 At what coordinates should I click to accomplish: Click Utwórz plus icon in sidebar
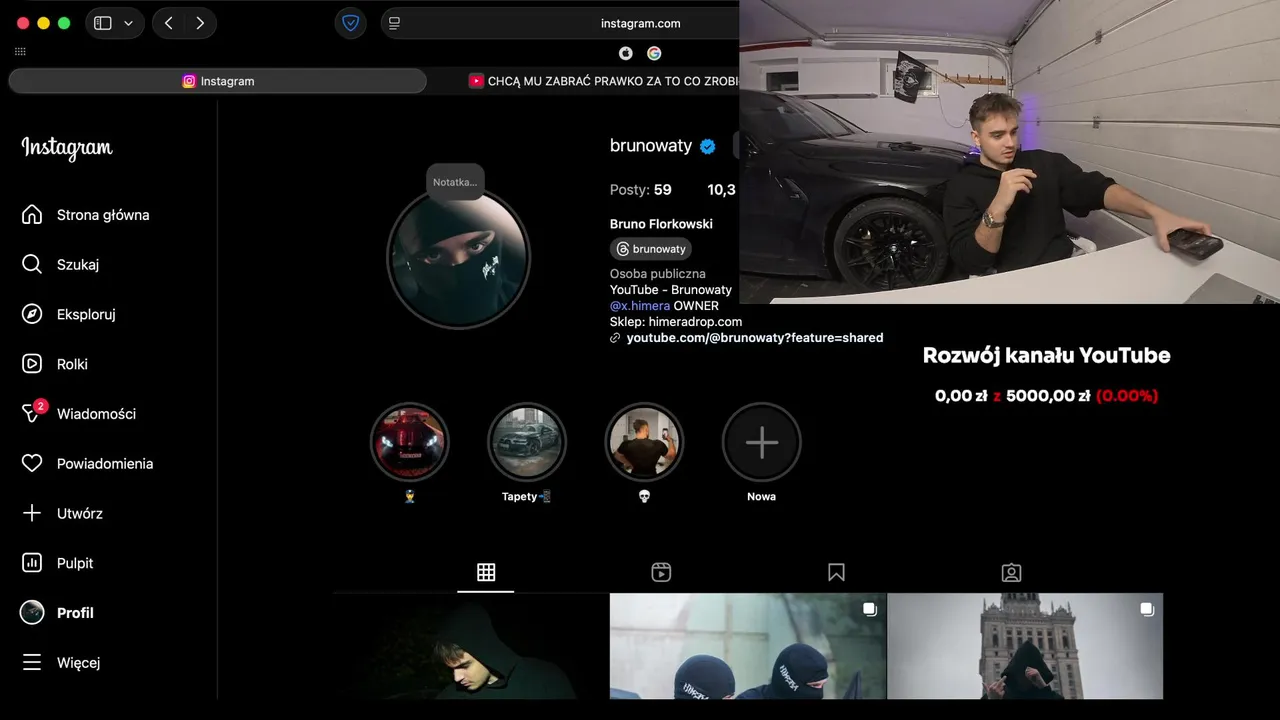point(32,513)
